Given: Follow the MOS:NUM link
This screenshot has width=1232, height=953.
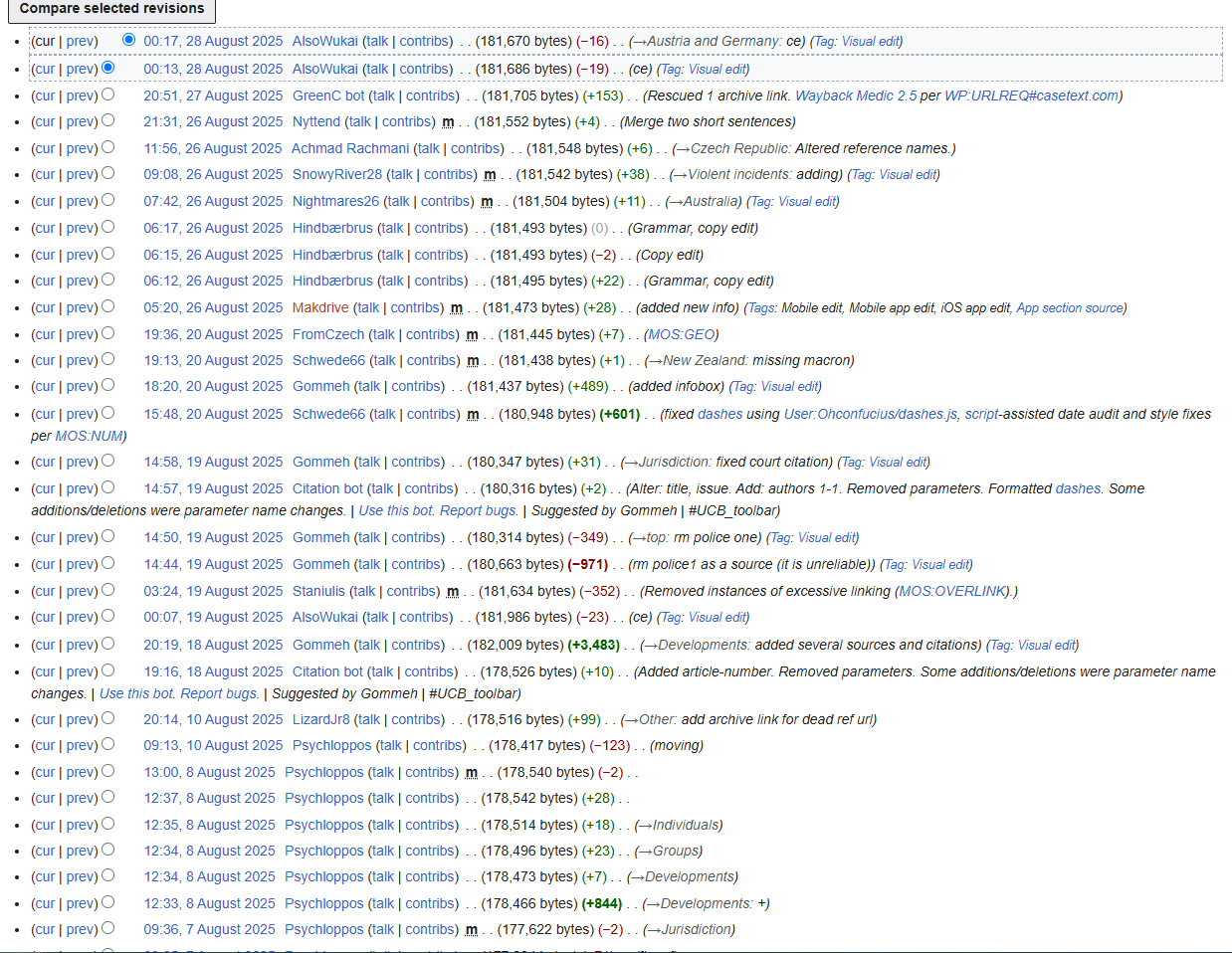Looking at the screenshot, I should pyautogui.click(x=89, y=436).
